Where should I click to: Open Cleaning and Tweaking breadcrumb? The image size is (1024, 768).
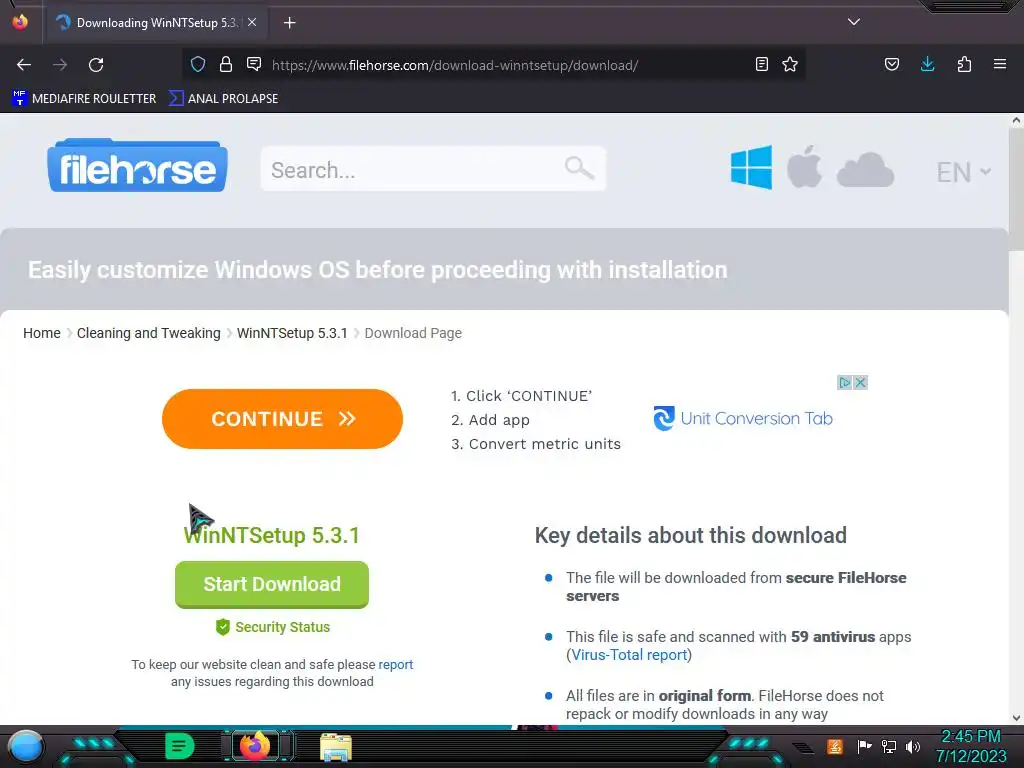149,333
